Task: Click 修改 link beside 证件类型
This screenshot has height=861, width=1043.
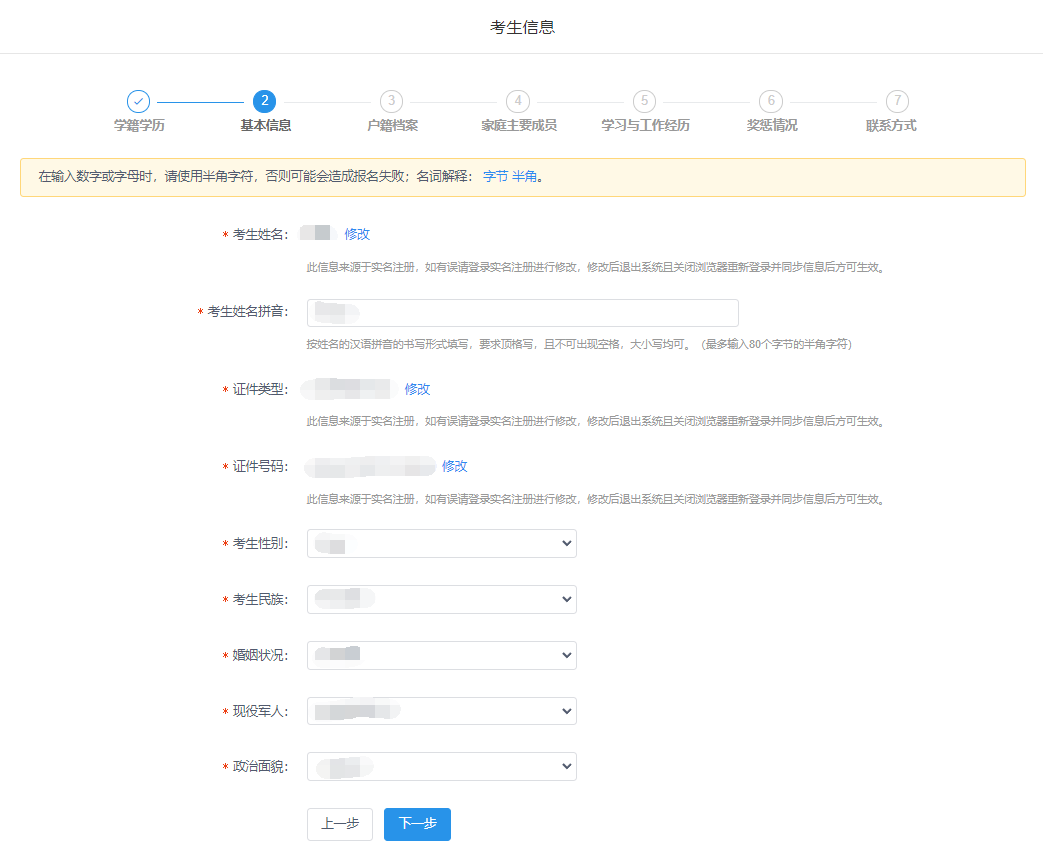Action: click(x=417, y=389)
